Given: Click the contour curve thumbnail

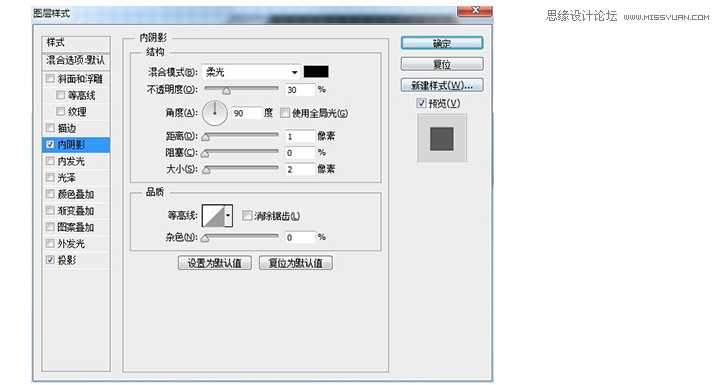Looking at the screenshot, I should coord(214,215).
